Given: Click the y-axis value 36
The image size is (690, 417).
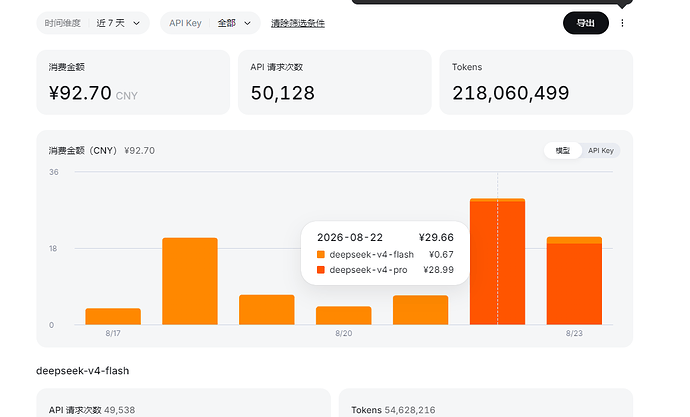Looking at the screenshot, I should [x=54, y=172].
